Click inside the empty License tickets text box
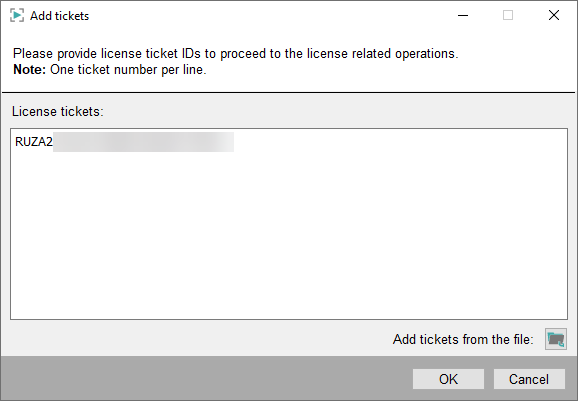 tap(289, 224)
